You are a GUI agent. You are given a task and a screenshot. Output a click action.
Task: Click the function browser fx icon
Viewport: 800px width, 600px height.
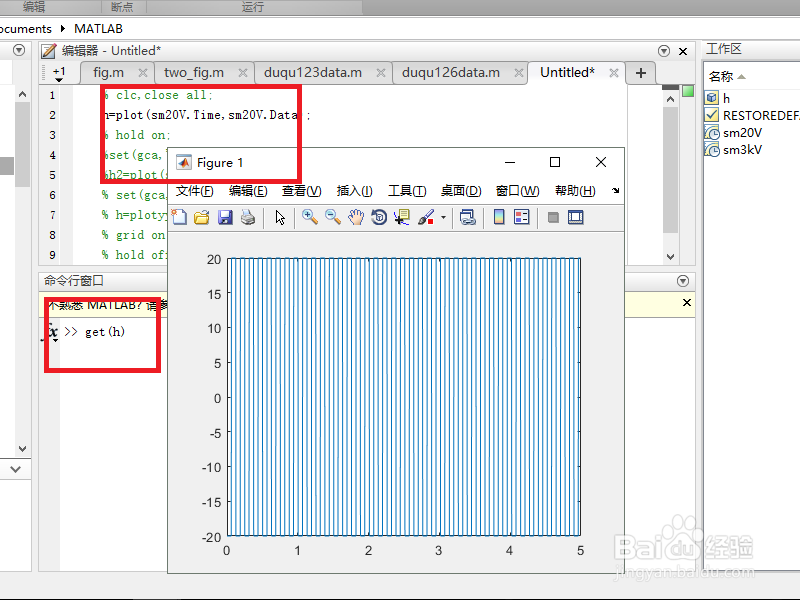(51, 332)
